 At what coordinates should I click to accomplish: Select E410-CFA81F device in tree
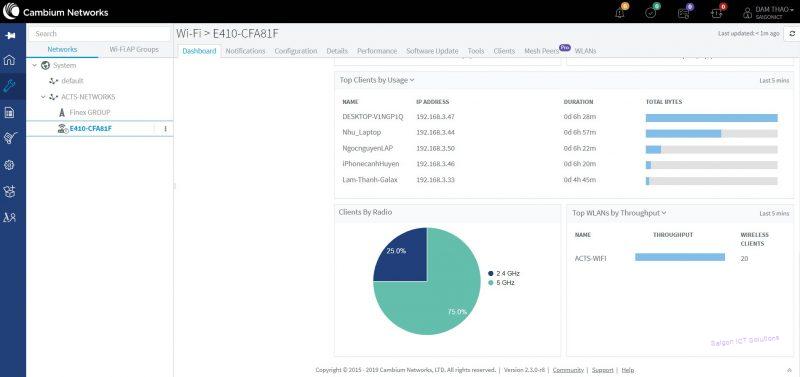click(x=91, y=129)
